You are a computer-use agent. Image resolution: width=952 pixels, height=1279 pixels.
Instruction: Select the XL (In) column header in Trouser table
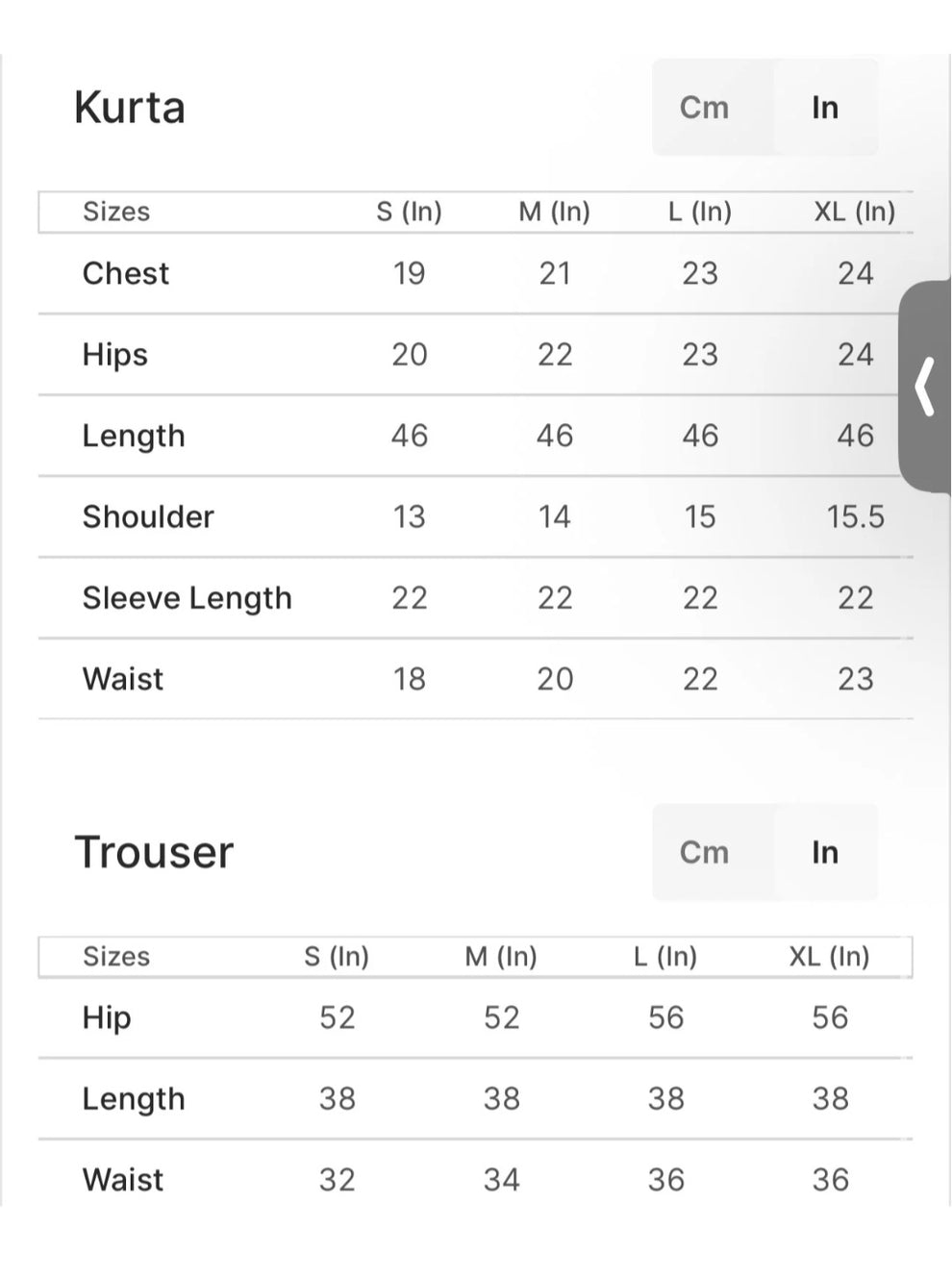pyautogui.click(x=829, y=957)
